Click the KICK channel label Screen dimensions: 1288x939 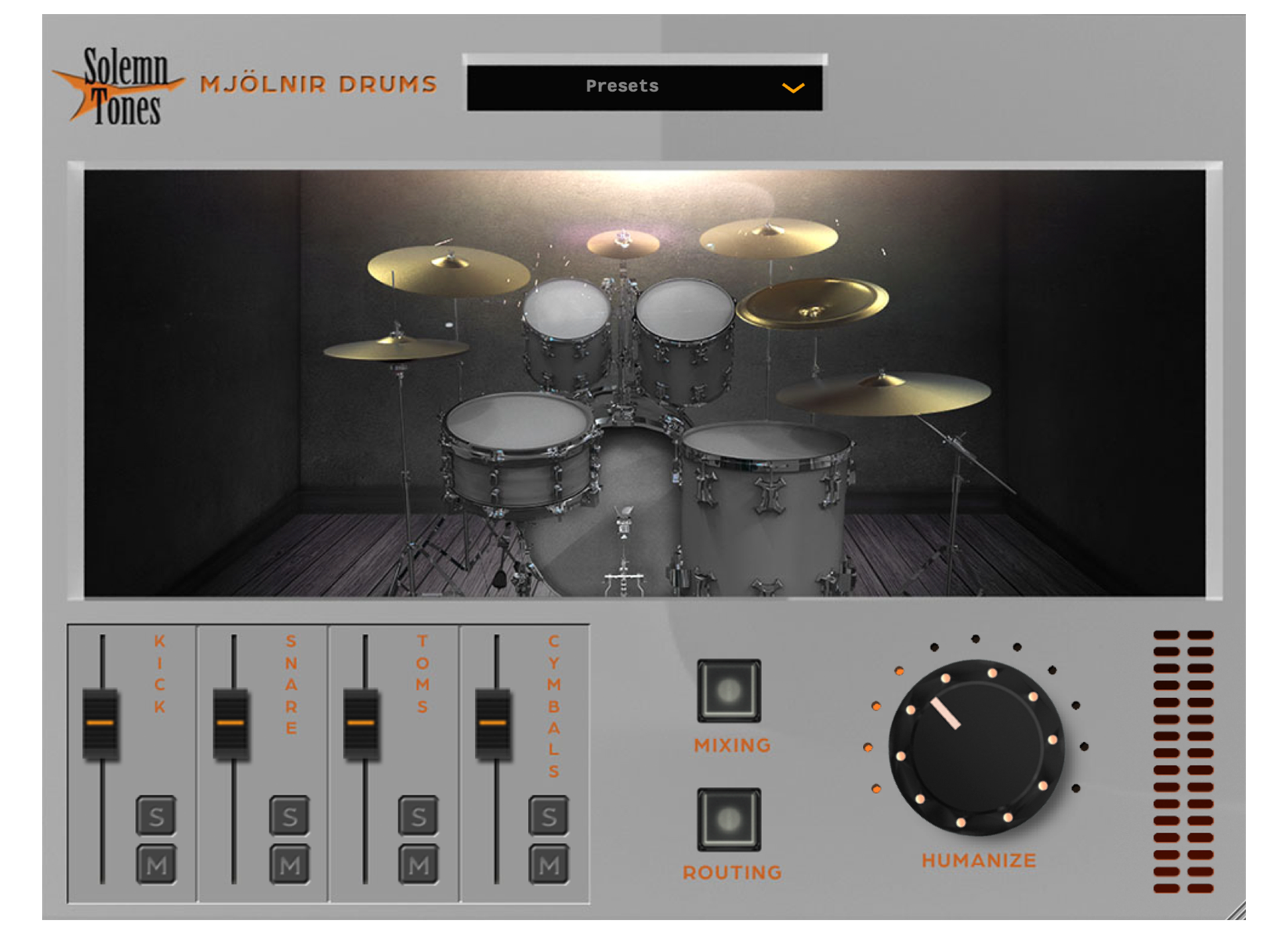pyautogui.click(x=160, y=673)
